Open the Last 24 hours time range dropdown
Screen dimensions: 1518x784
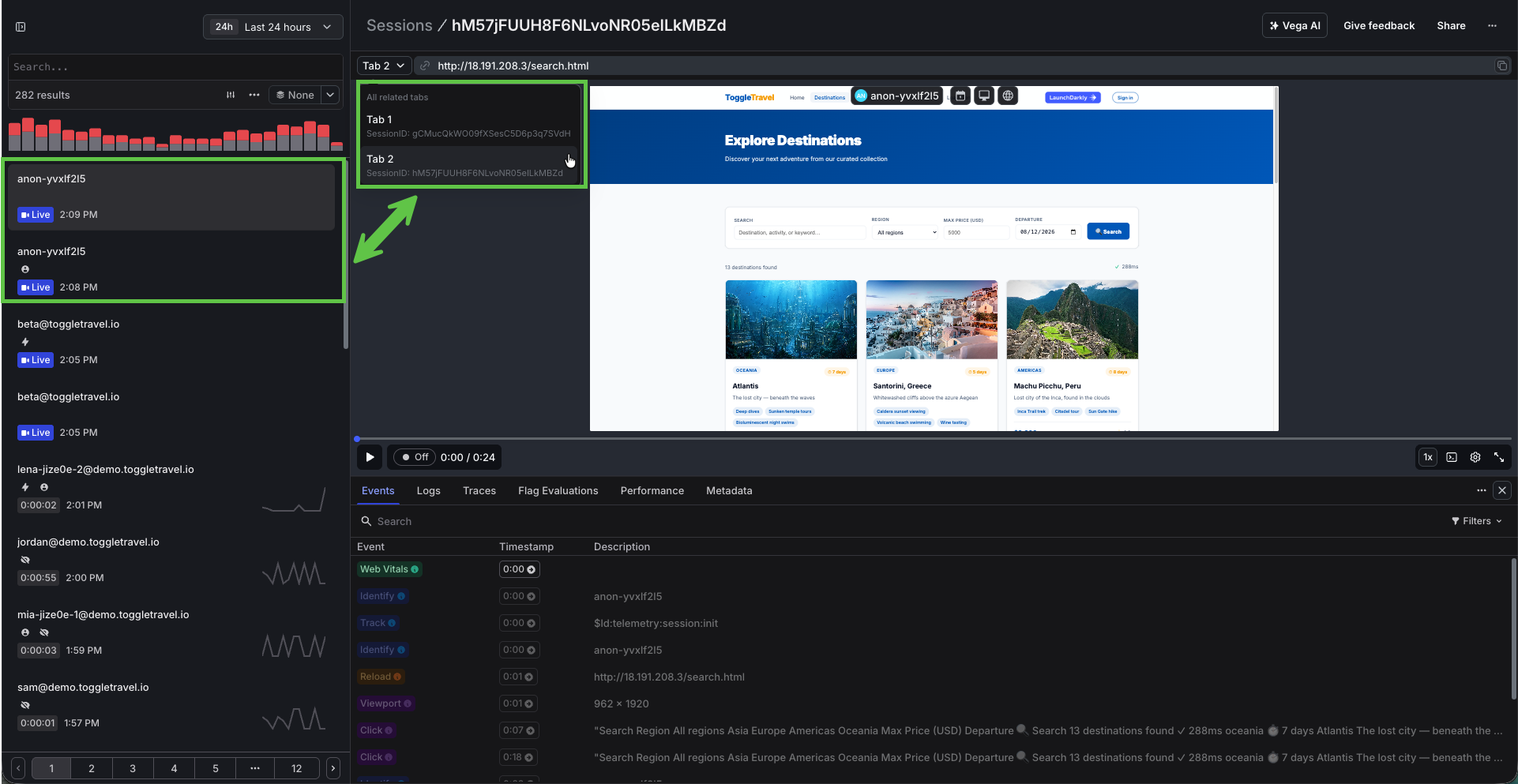click(273, 27)
